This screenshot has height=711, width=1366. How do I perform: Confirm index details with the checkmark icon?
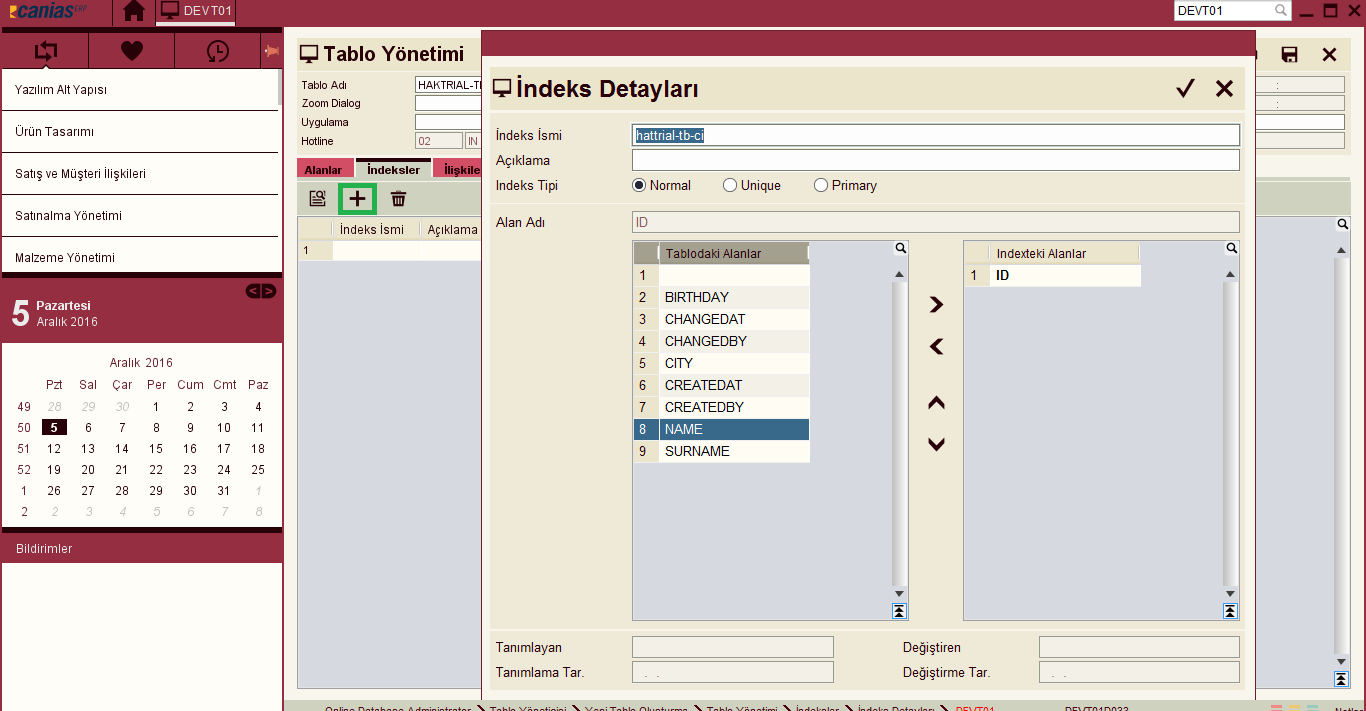point(1185,89)
